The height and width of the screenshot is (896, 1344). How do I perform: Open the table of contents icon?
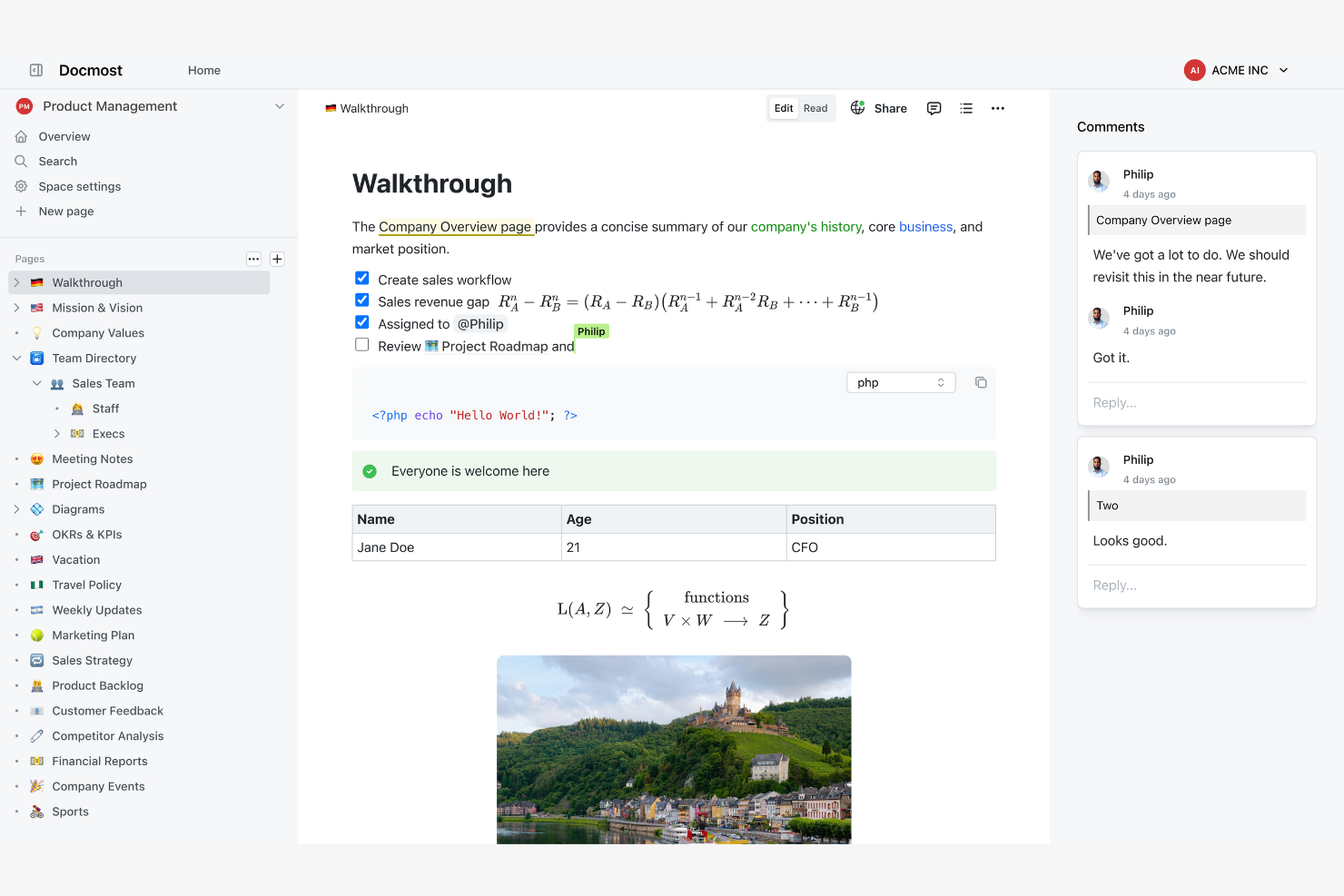966,108
